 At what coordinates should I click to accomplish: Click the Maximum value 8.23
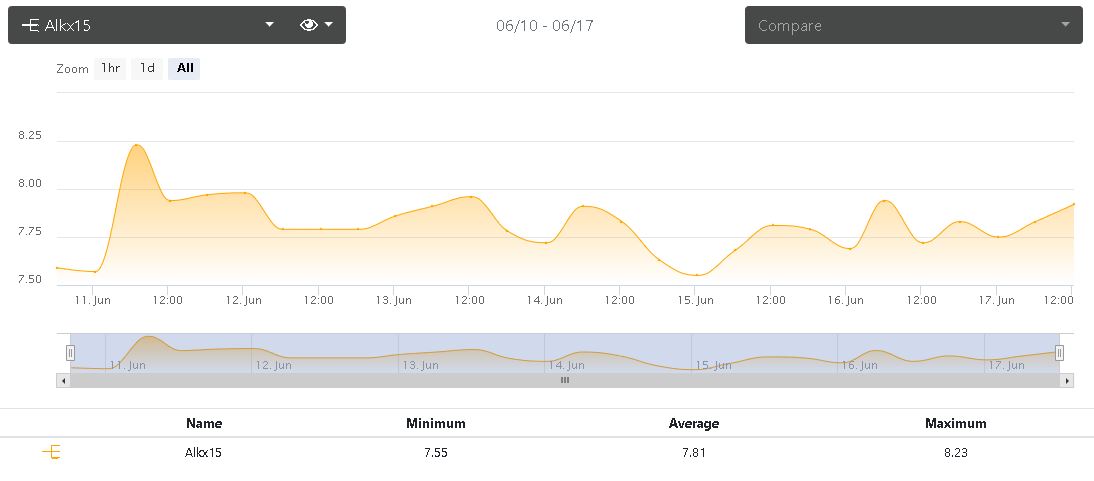coord(956,452)
